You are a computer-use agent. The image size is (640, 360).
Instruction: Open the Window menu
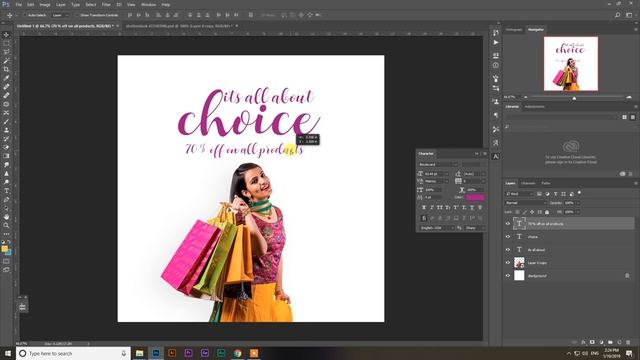(x=149, y=4)
